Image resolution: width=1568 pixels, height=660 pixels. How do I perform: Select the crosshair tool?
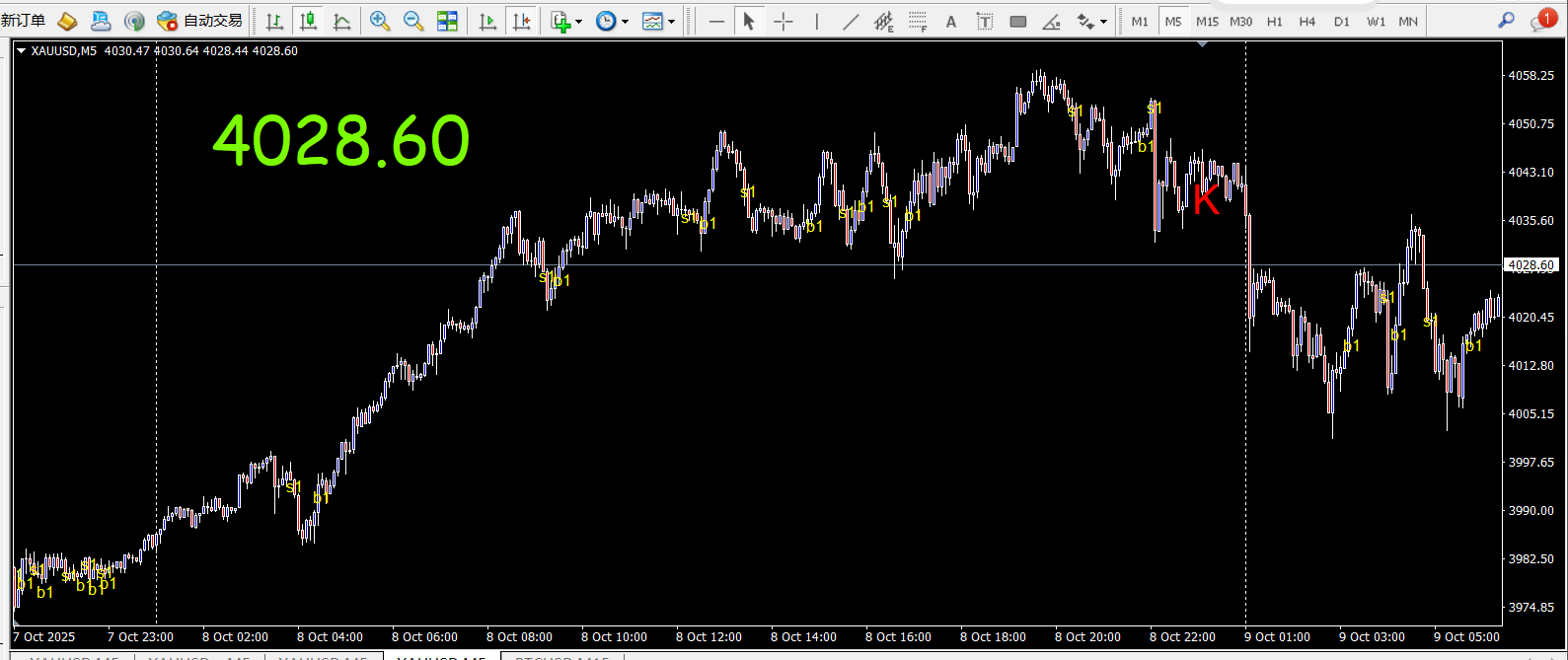(784, 21)
